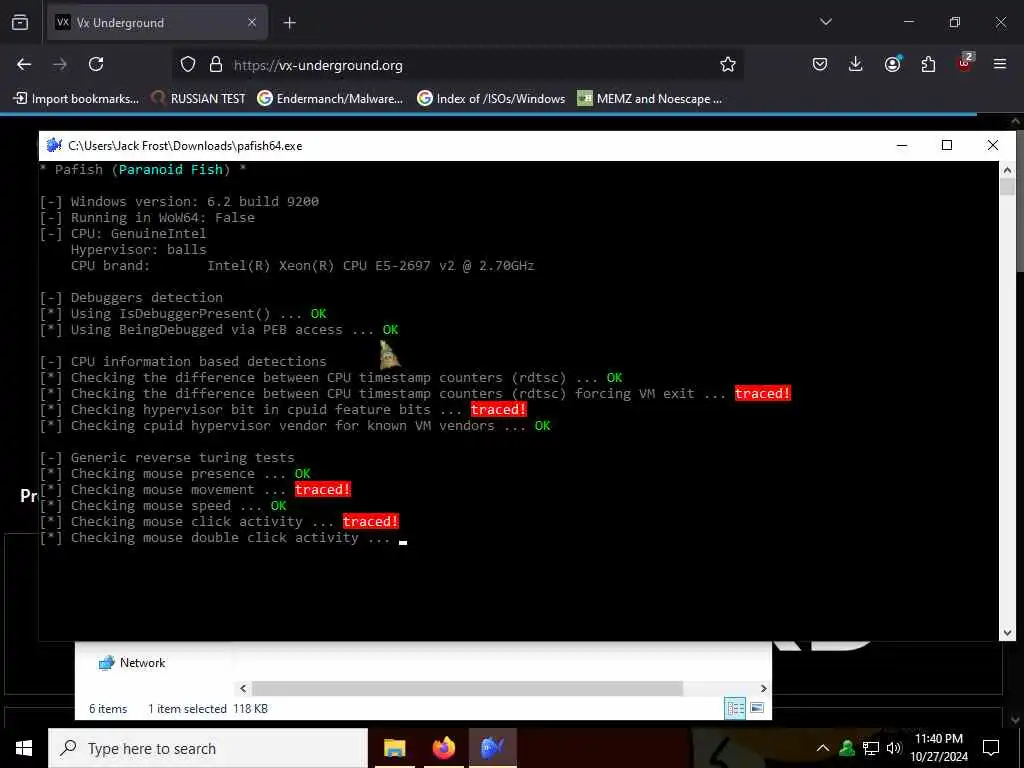This screenshot has width=1024, height=768.
Task: Open the taskbar clock and date
Action: point(939,748)
